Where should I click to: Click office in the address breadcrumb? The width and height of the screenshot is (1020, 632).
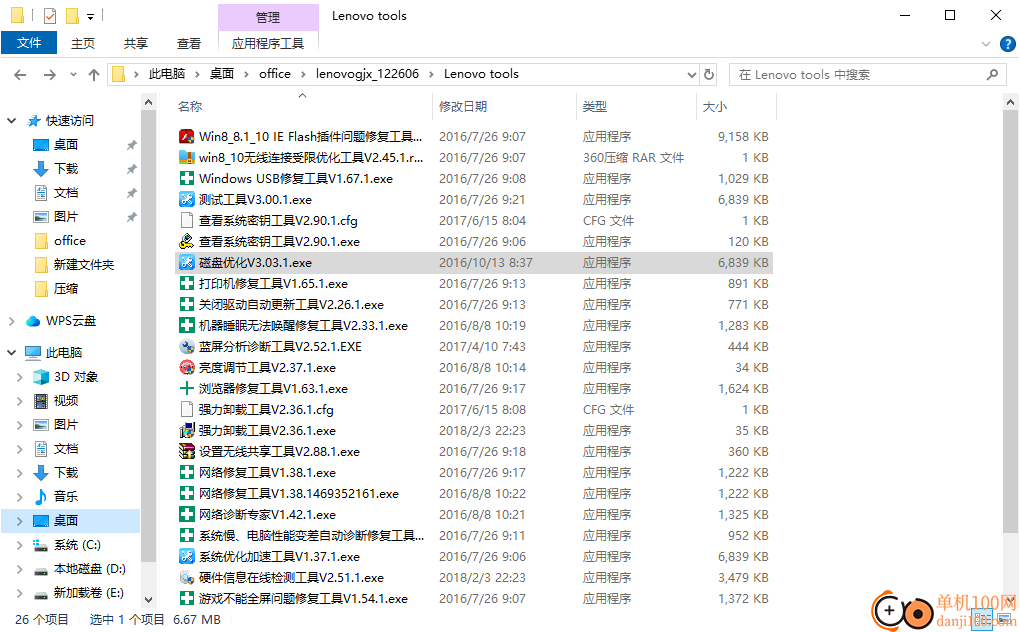[x=275, y=74]
